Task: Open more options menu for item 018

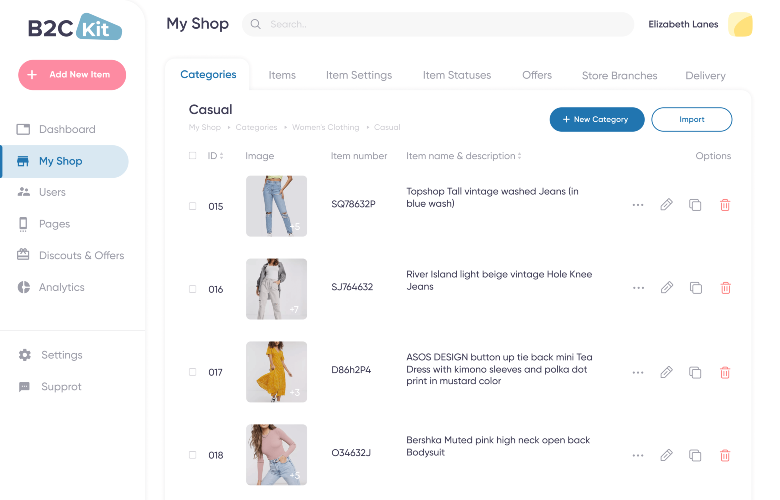Action: pos(638,455)
